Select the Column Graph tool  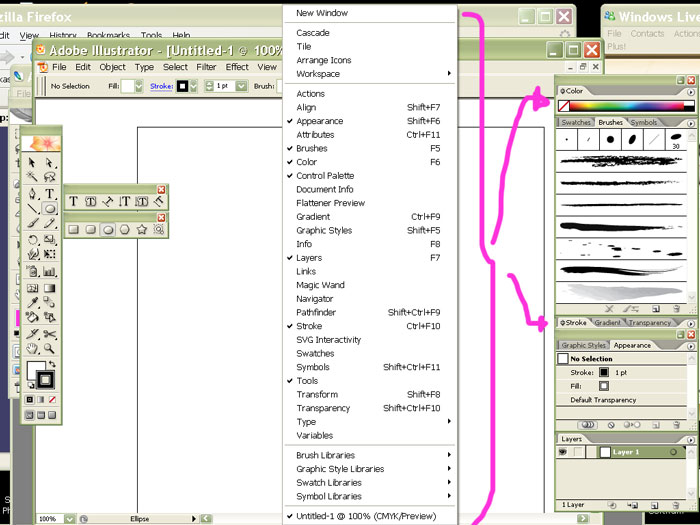tap(50, 271)
